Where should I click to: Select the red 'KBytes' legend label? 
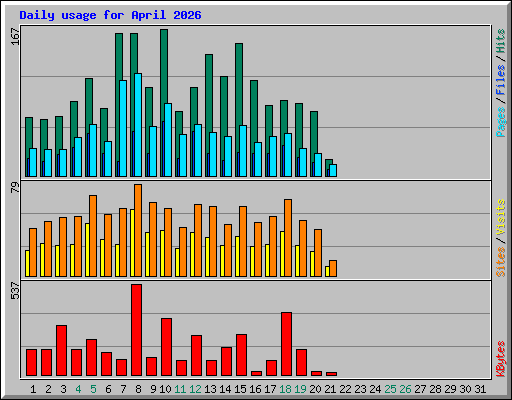pos(500,359)
